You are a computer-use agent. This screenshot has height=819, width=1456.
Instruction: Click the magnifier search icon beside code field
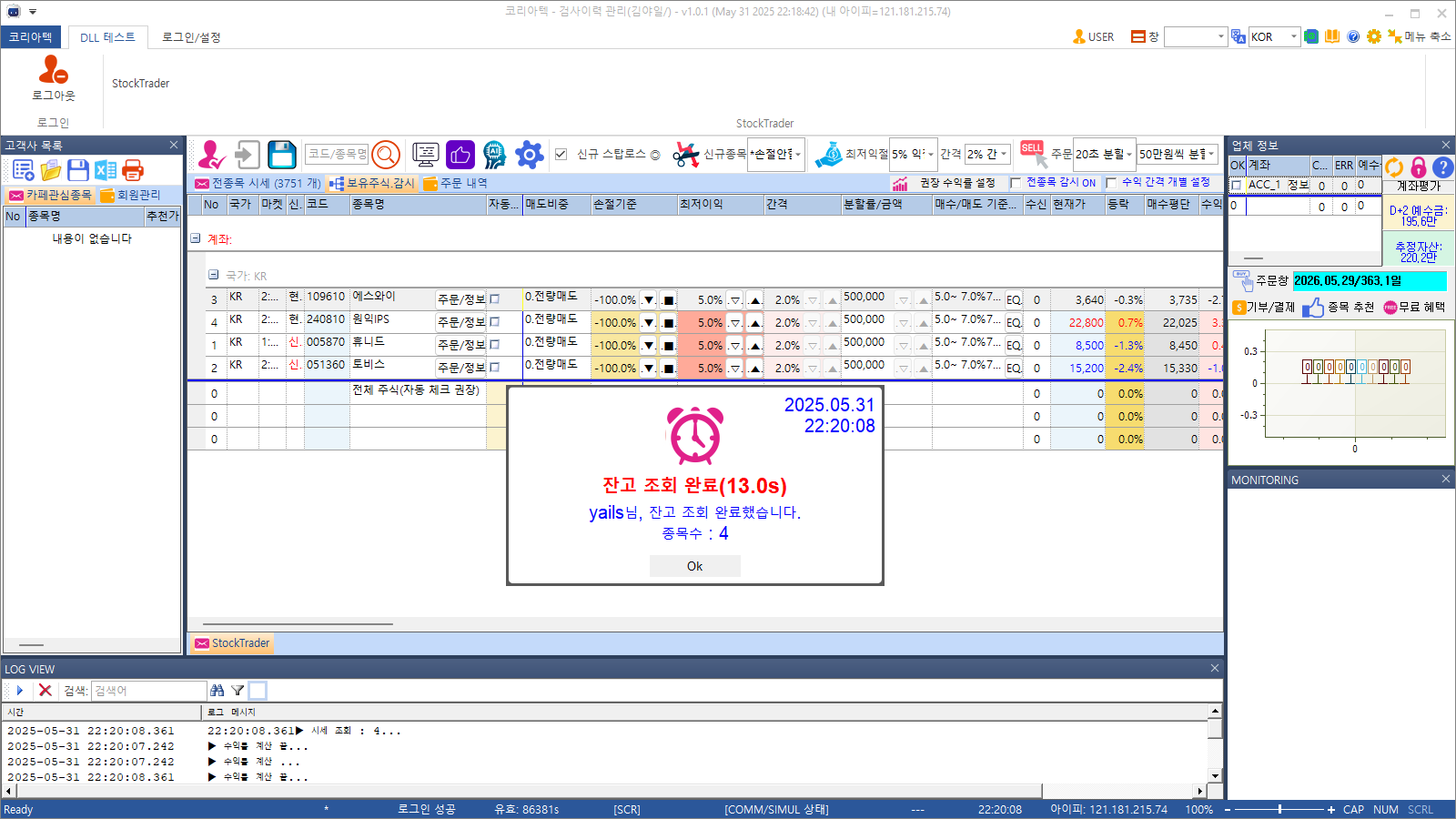click(x=386, y=155)
